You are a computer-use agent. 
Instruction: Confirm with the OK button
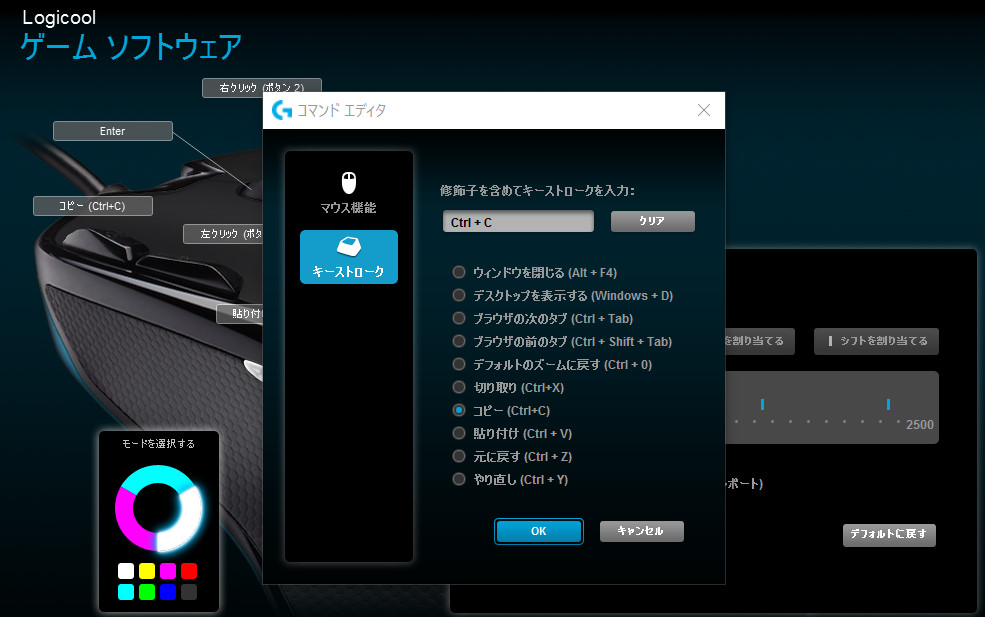(538, 532)
